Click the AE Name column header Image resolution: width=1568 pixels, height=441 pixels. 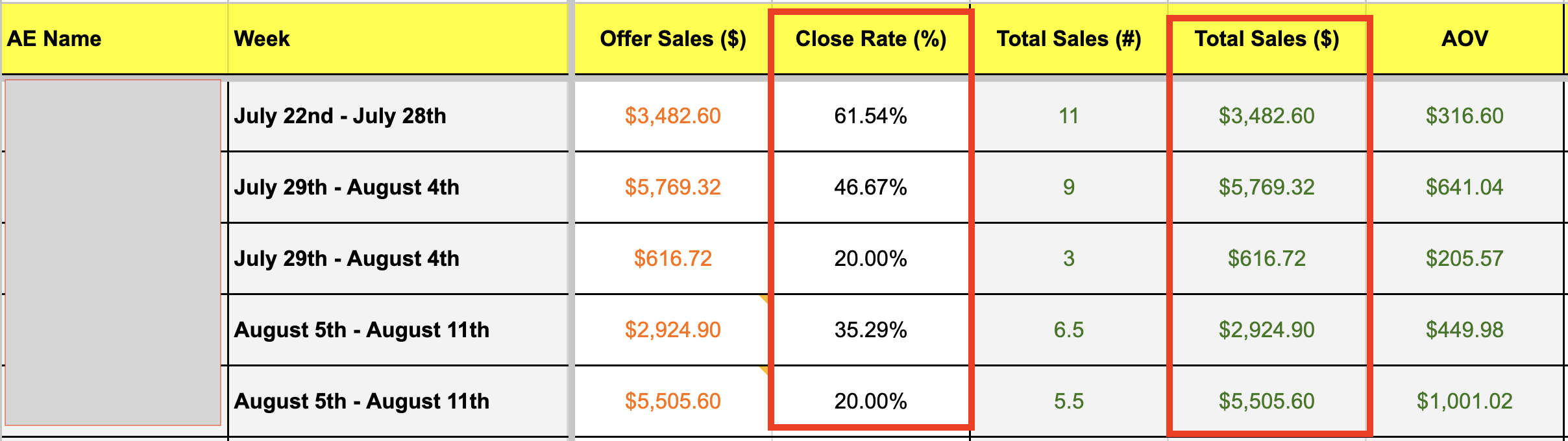tap(55, 39)
